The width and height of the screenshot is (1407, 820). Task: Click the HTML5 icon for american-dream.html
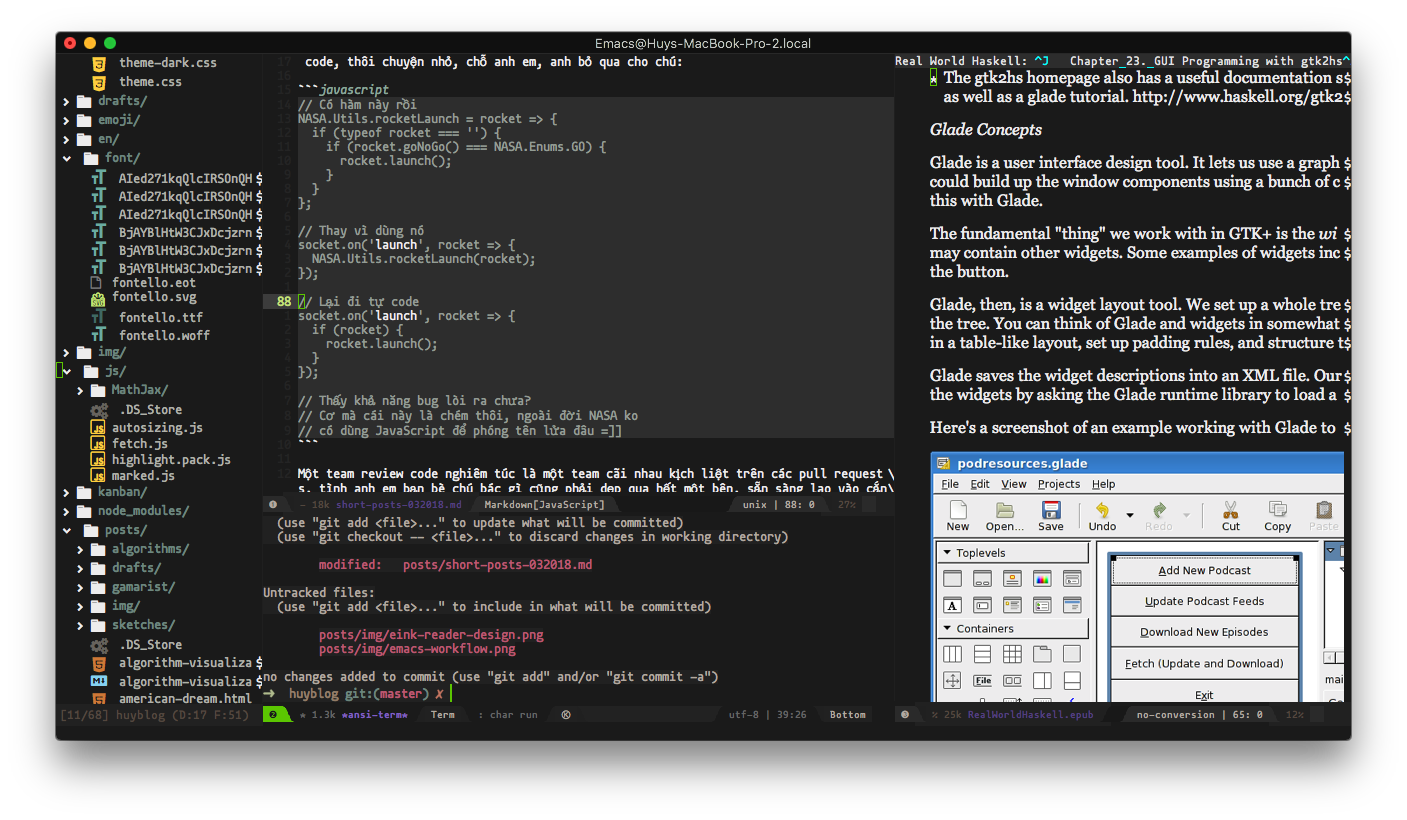(99, 699)
